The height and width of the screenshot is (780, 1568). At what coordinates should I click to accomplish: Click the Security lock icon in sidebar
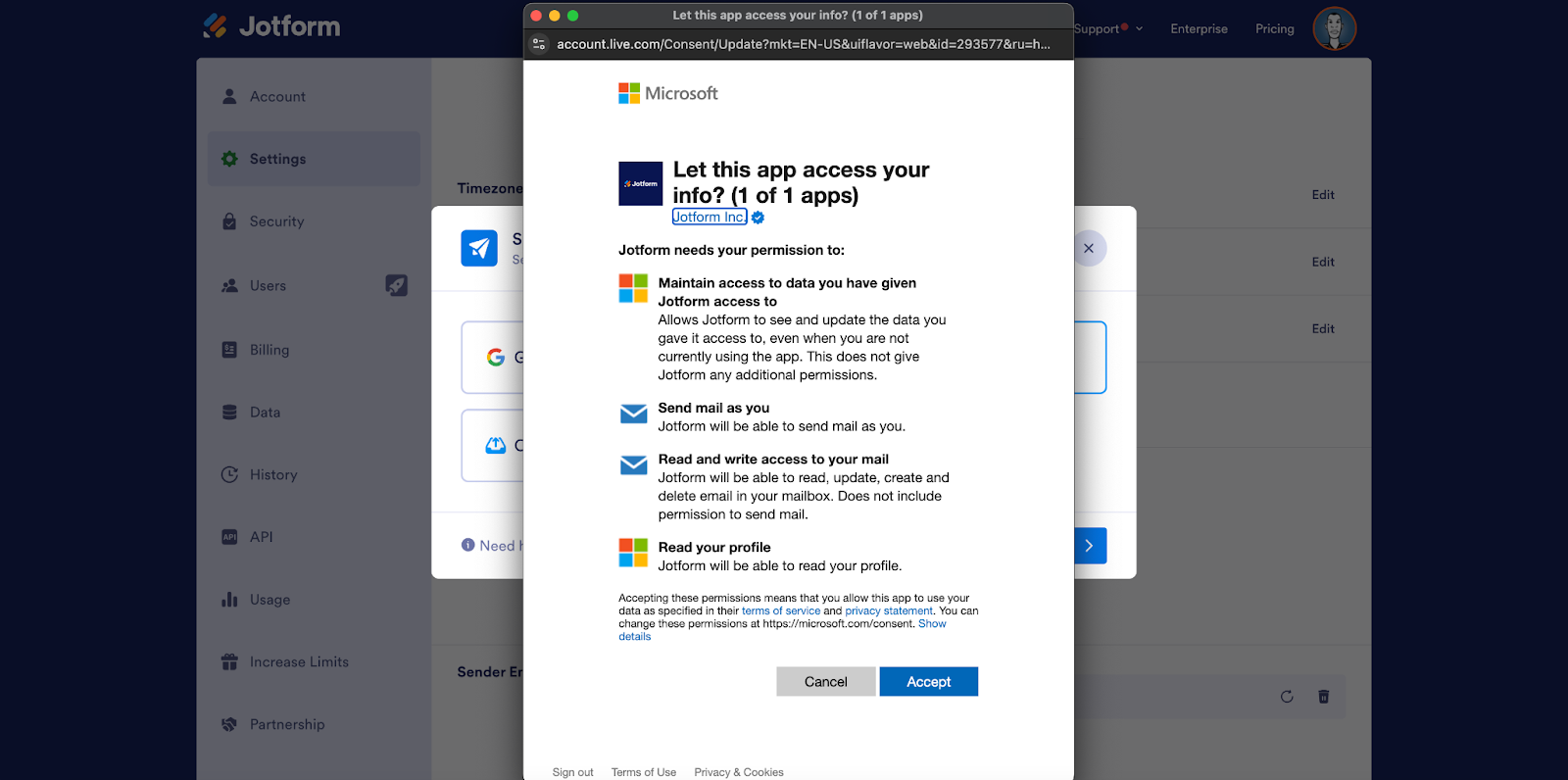pyautogui.click(x=229, y=221)
